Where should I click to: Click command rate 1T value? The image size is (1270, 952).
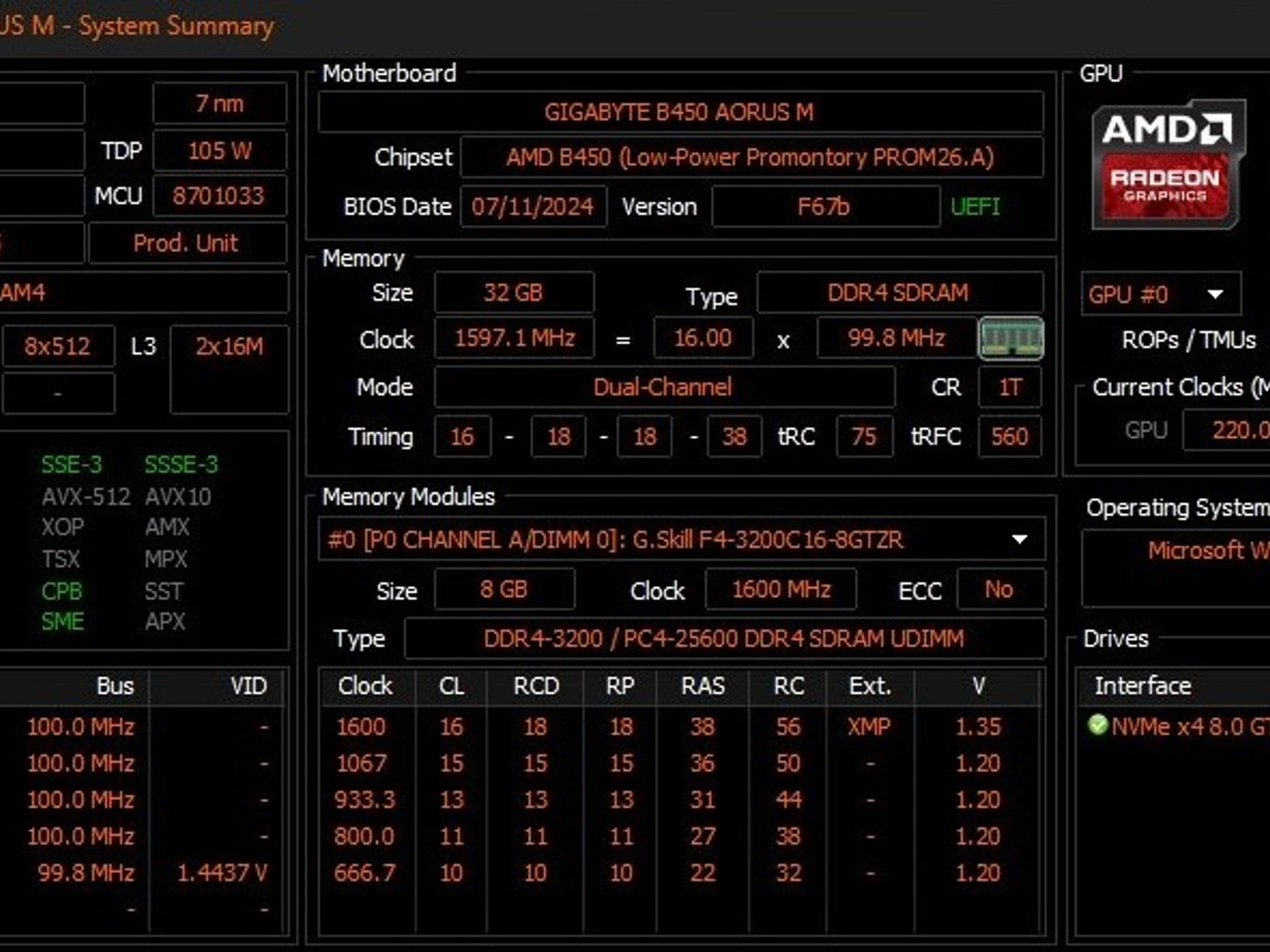1010,387
